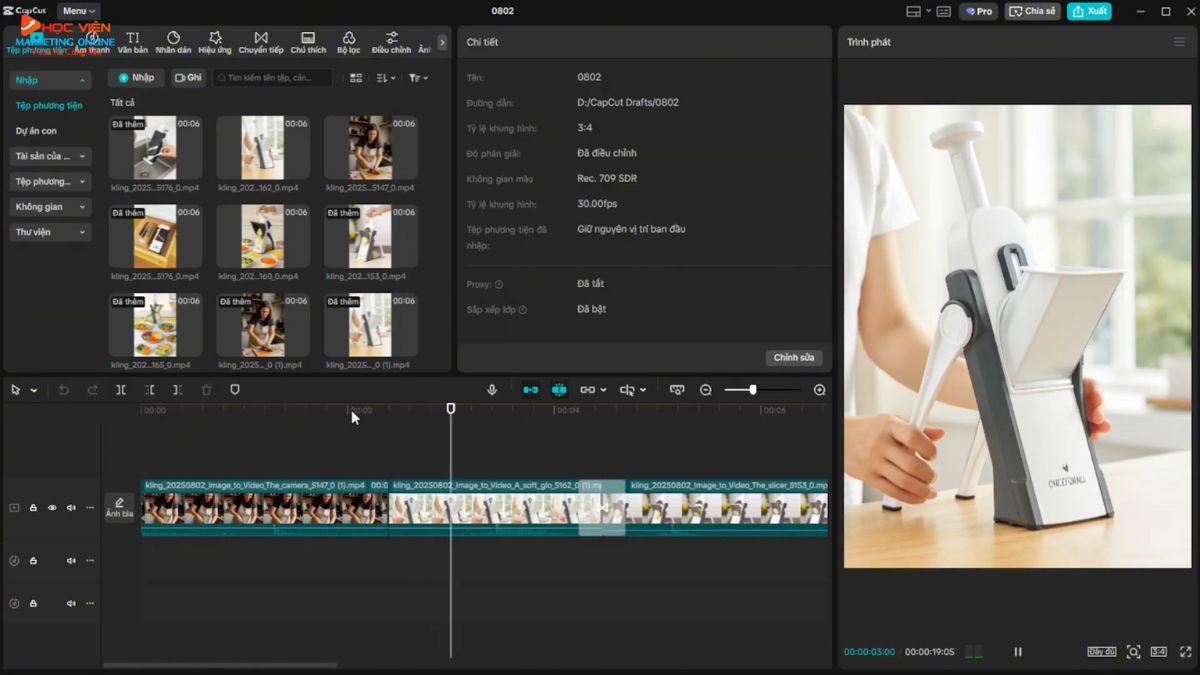Open the media filter dropdown
The image size is (1200, 675).
click(419, 78)
